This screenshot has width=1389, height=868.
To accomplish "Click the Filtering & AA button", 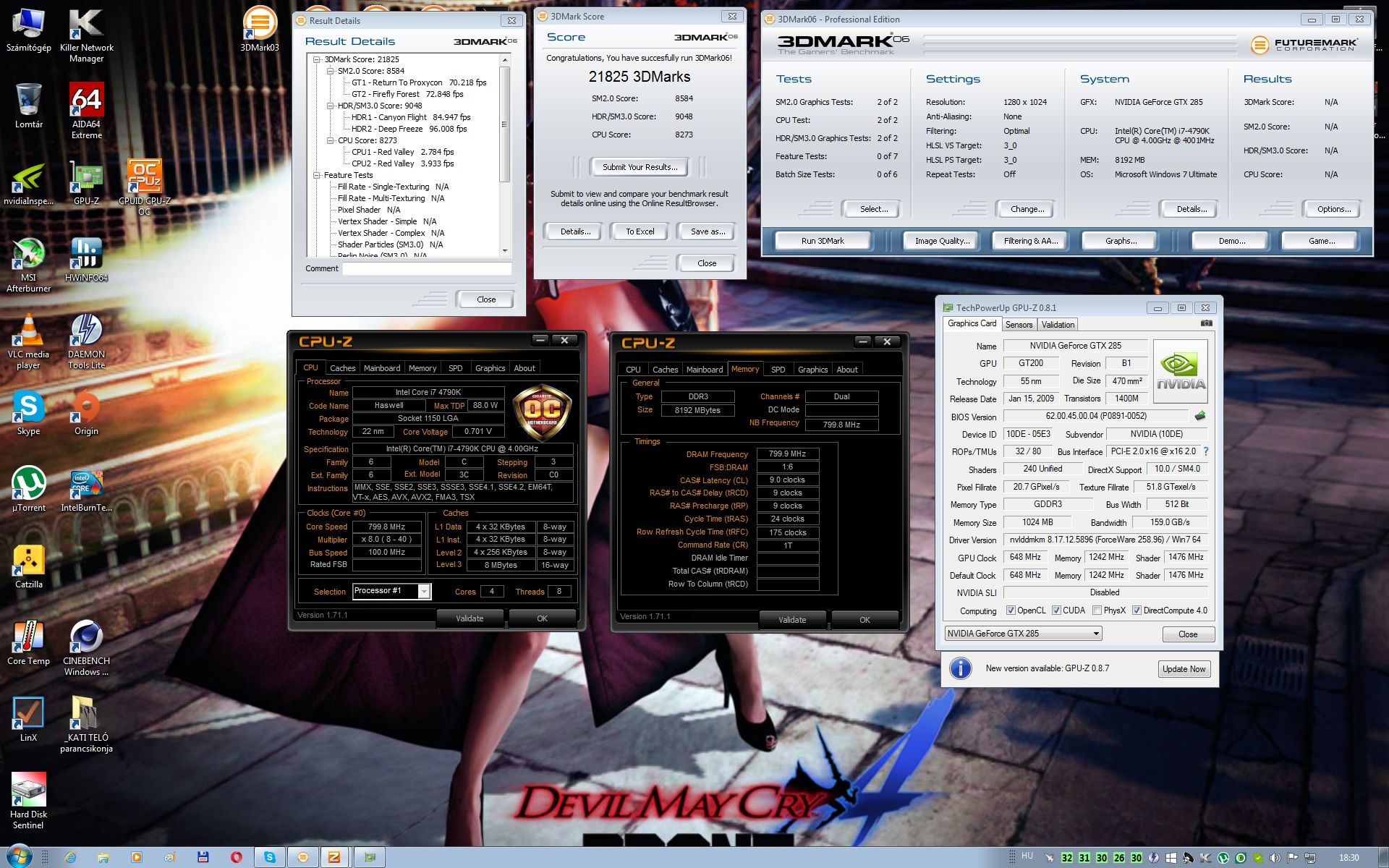I will (x=1030, y=241).
